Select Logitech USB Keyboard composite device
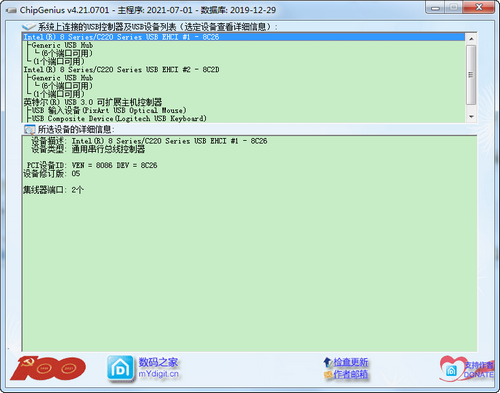Viewport: 500px width, 393px height. tap(119, 118)
